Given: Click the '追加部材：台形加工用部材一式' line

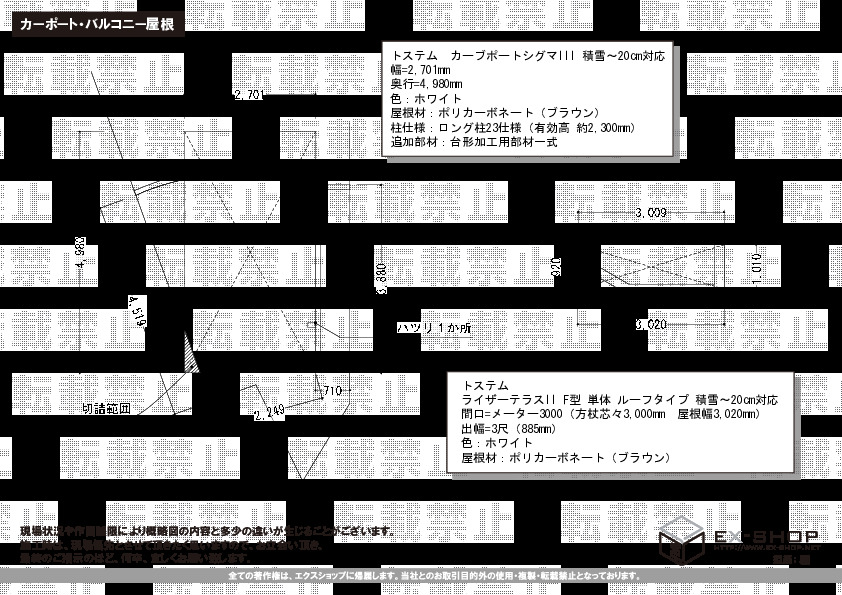Looking at the screenshot, I should (x=474, y=142).
